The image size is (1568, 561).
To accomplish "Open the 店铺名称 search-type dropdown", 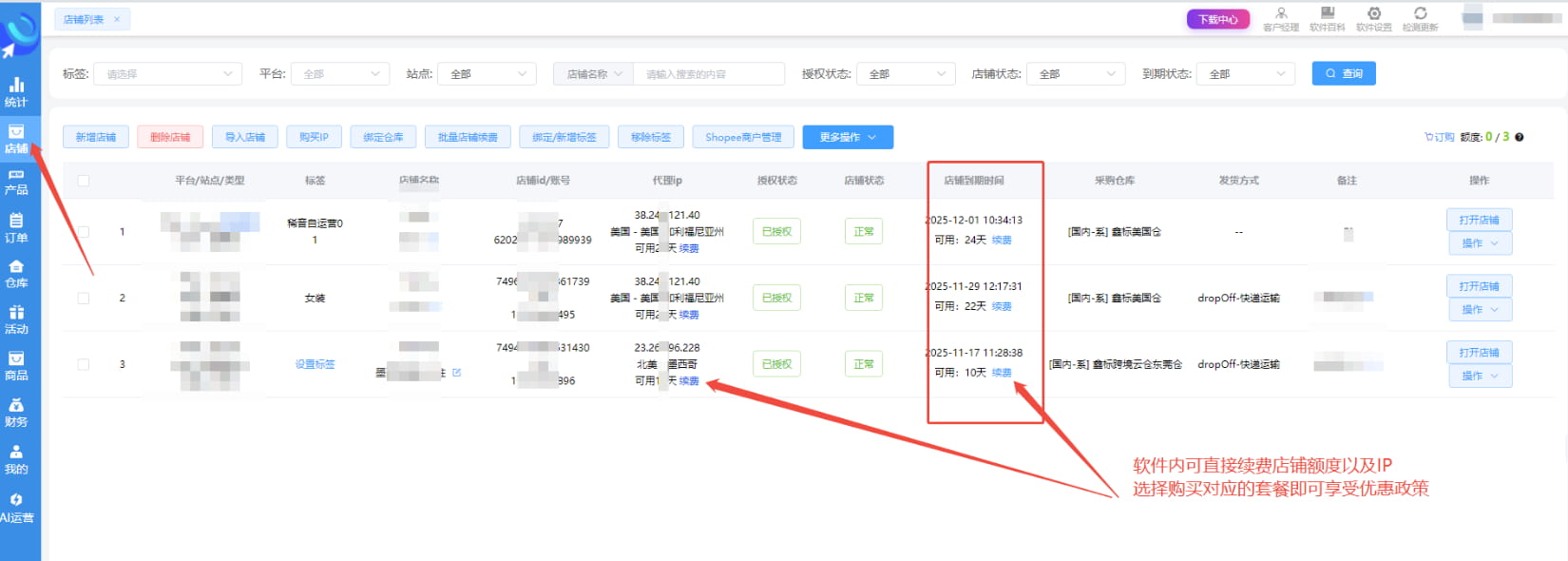I will 593,73.
